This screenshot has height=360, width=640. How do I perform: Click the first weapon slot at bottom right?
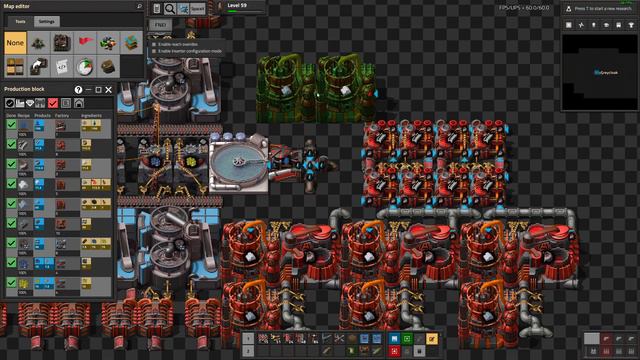pos(607,338)
